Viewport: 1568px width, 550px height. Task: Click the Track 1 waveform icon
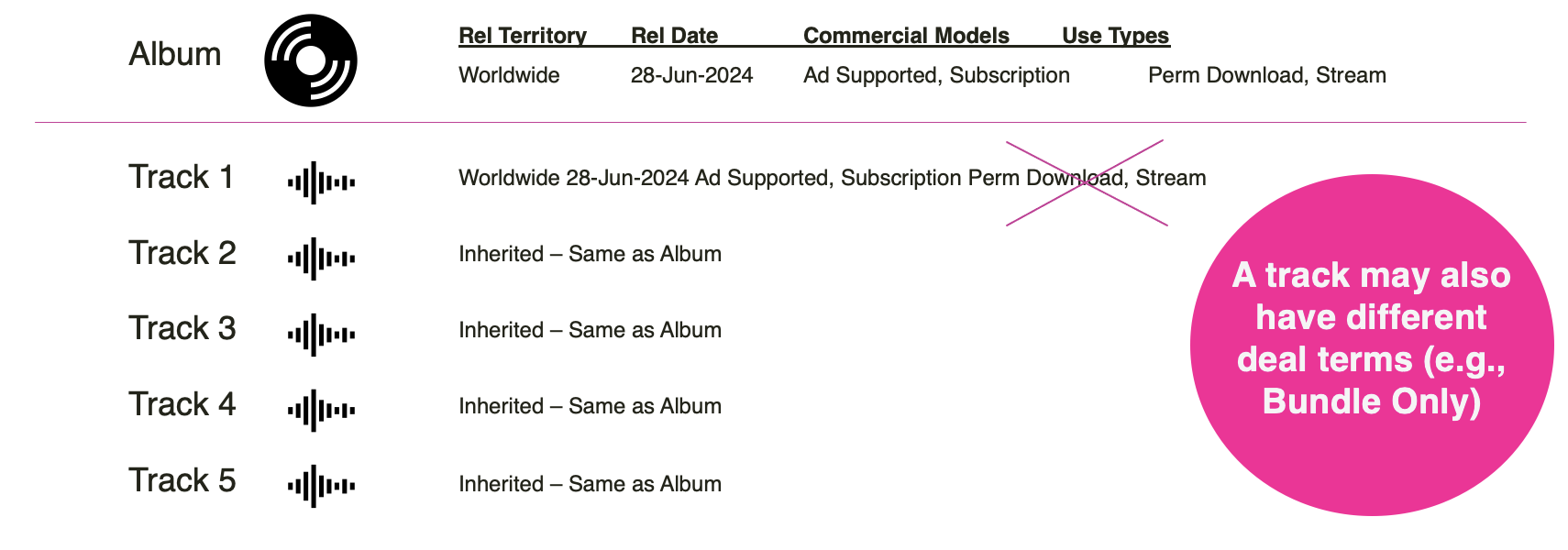(321, 182)
